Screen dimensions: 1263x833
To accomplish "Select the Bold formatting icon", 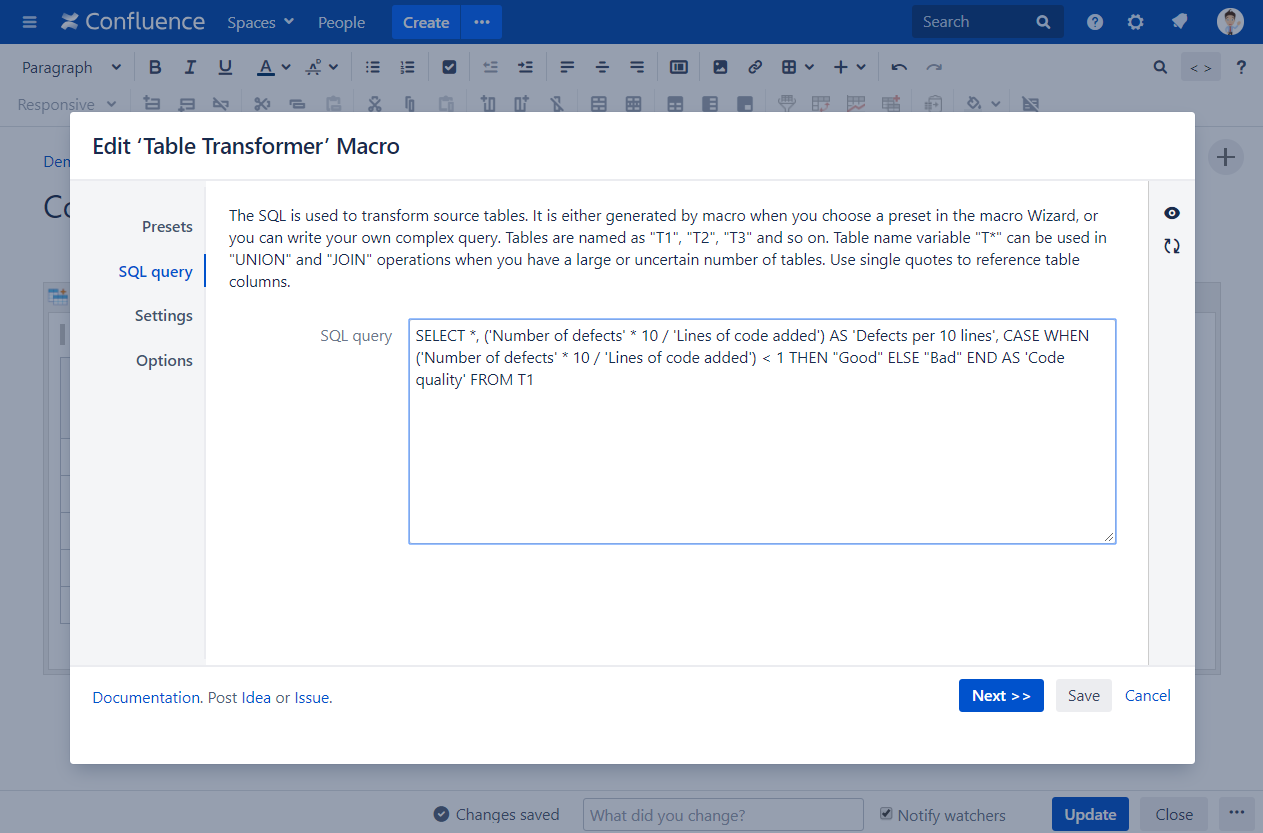I will click(x=155, y=66).
